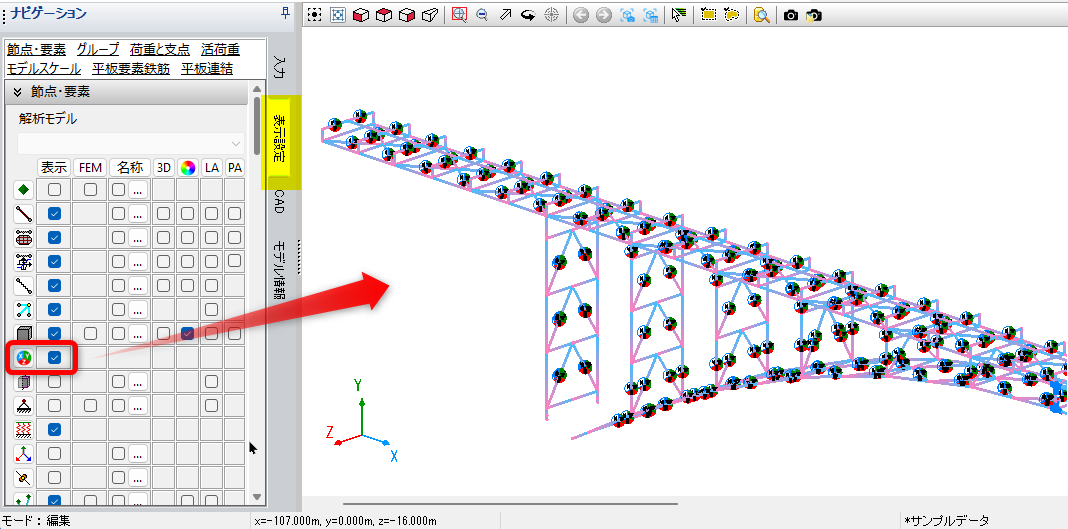This screenshot has height=529, width=1068.
Task: Choose the lasso selection tool
Action: tap(732, 14)
